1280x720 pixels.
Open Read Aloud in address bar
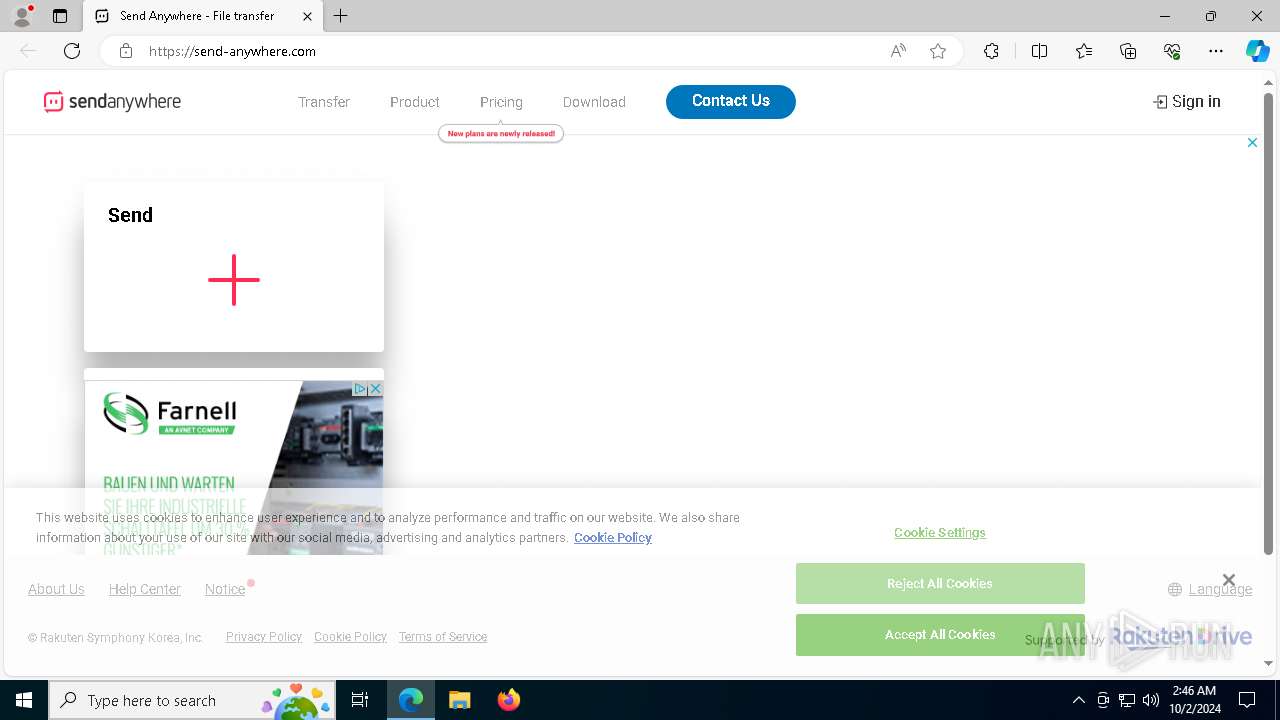coord(898,51)
